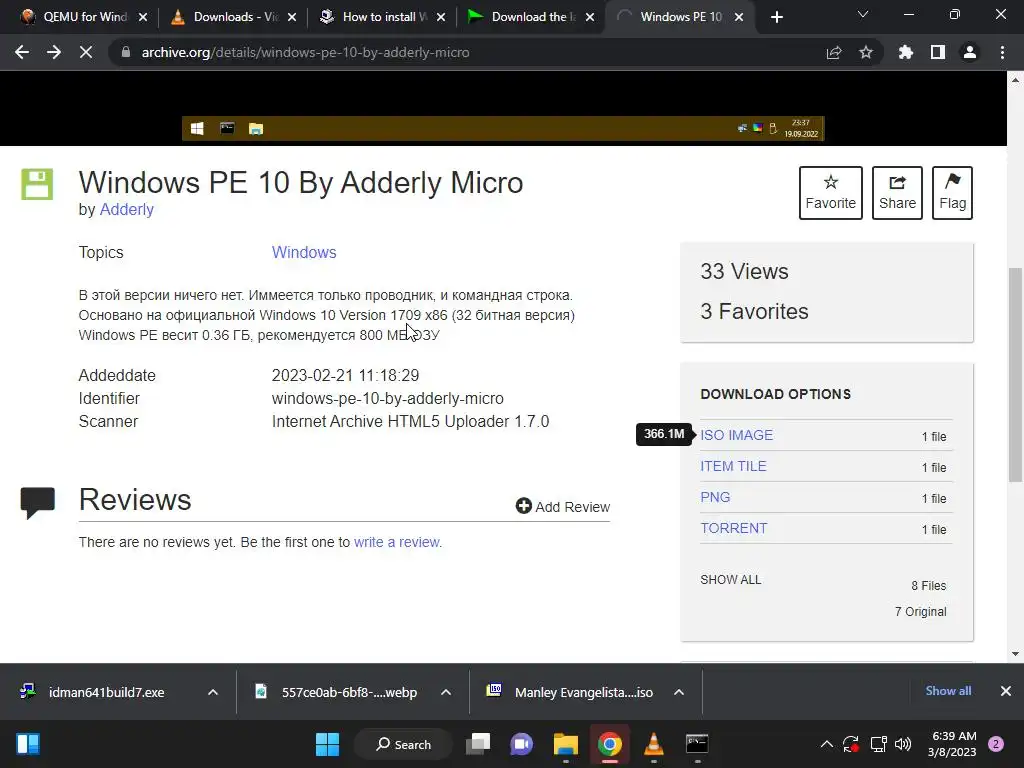
Task: Open File Explorer from the taskbar
Action: [x=566, y=744]
